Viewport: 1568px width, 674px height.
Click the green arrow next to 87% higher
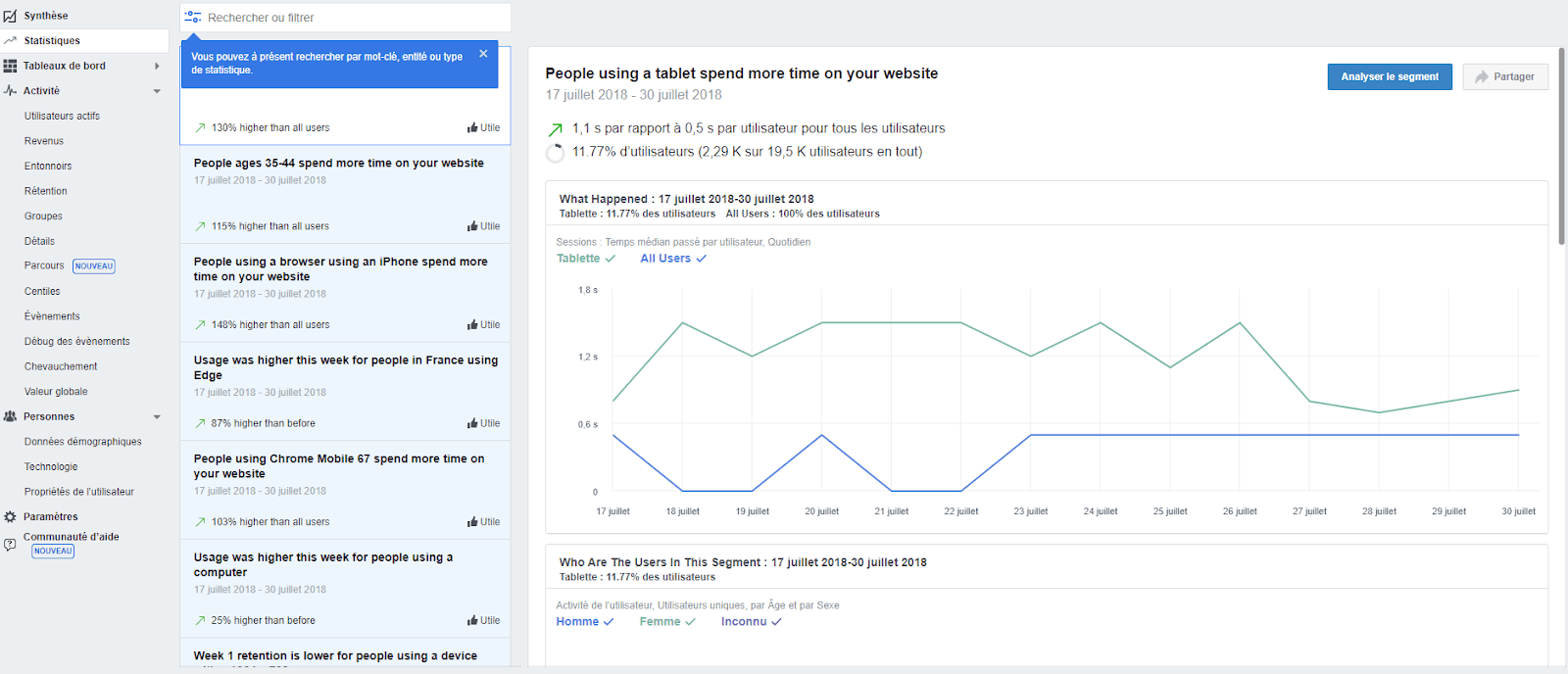[x=201, y=423]
